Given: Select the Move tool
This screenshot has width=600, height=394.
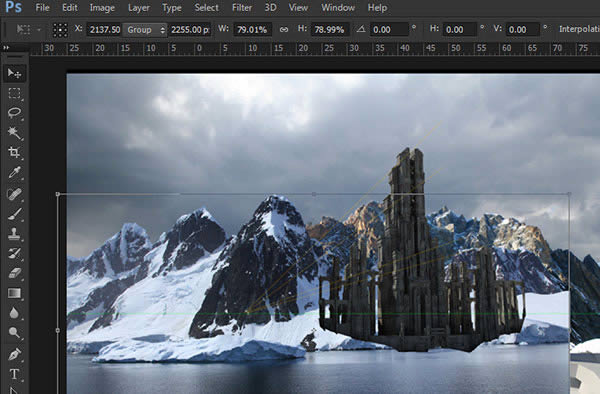Looking at the screenshot, I should pyautogui.click(x=15, y=73).
